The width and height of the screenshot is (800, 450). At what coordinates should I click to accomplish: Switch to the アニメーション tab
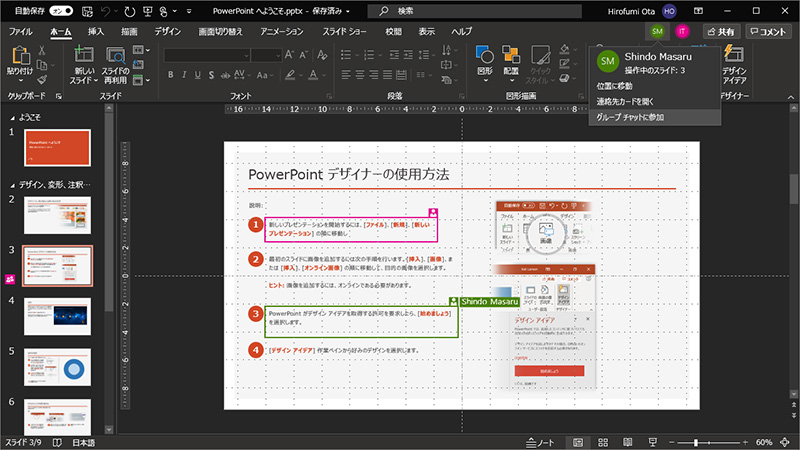pos(282,32)
